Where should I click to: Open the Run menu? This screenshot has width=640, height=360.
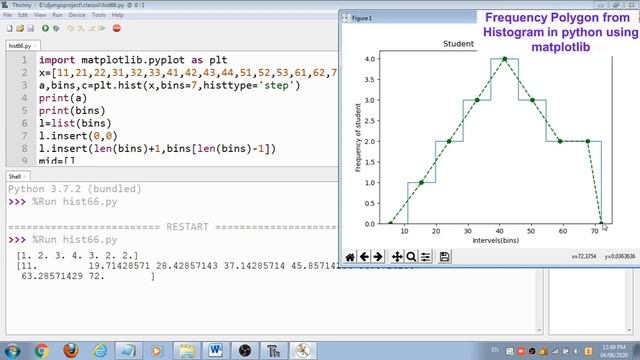pos(57,15)
